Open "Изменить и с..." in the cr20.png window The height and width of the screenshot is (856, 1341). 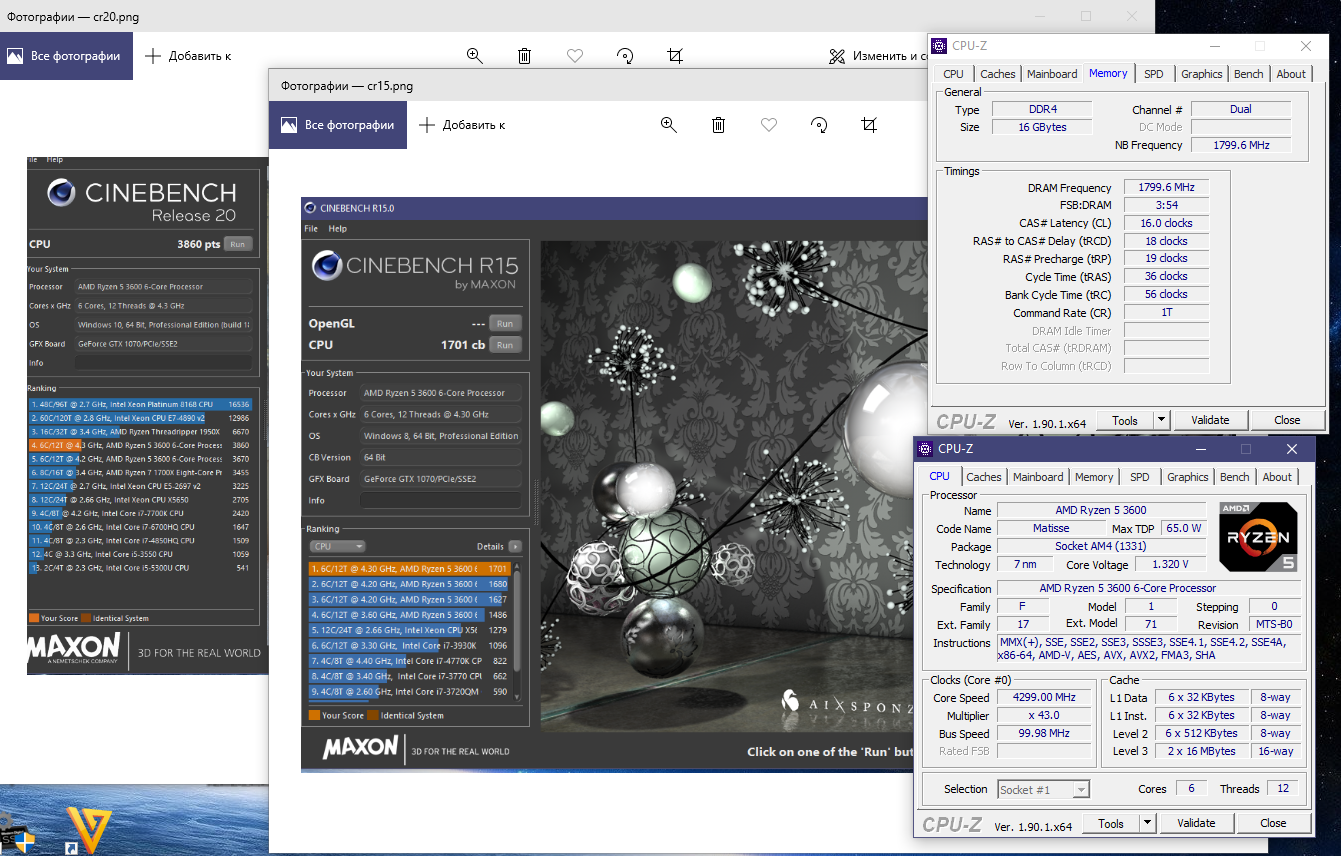click(x=877, y=56)
